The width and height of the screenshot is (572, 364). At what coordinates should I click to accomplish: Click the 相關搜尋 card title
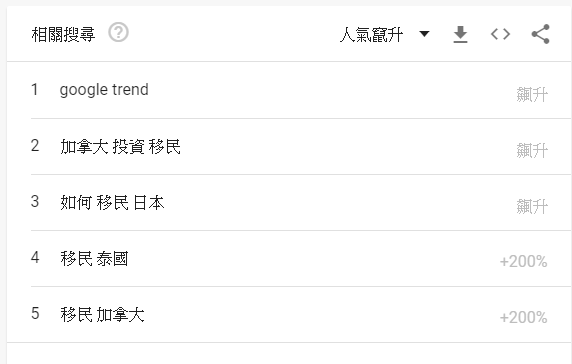tap(63, 34)
